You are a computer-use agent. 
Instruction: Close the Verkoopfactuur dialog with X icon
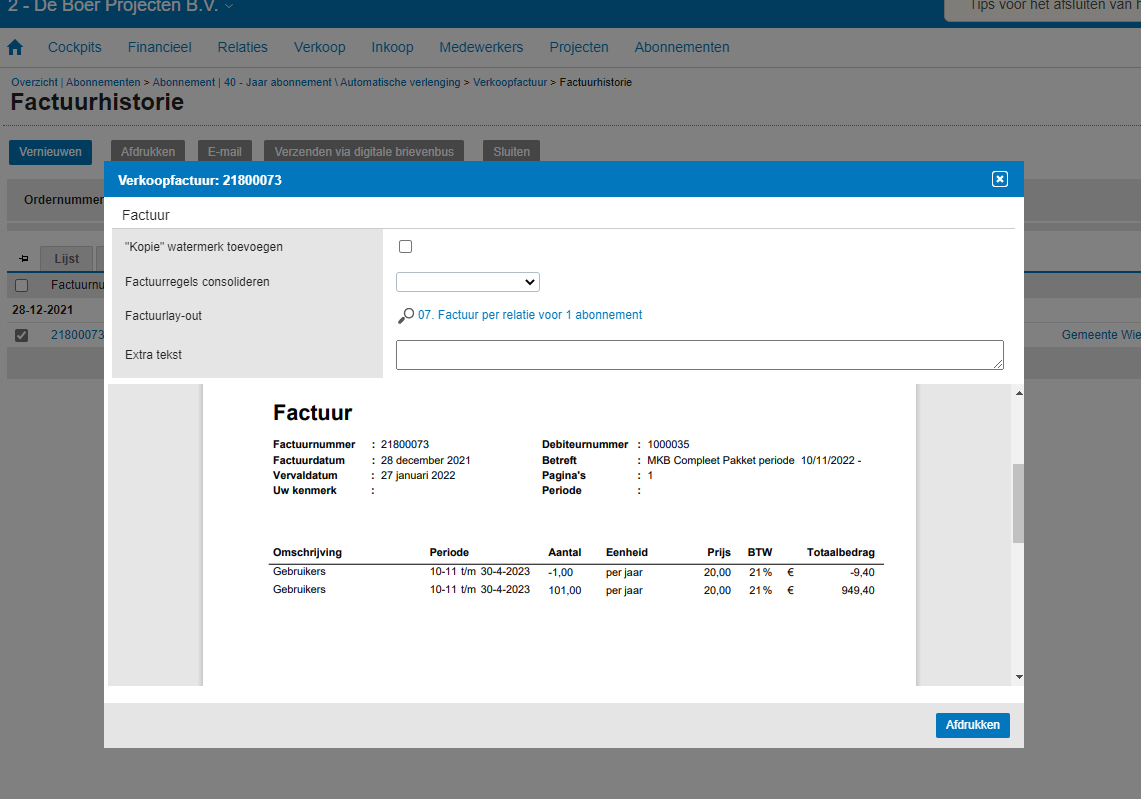point(999,179)
